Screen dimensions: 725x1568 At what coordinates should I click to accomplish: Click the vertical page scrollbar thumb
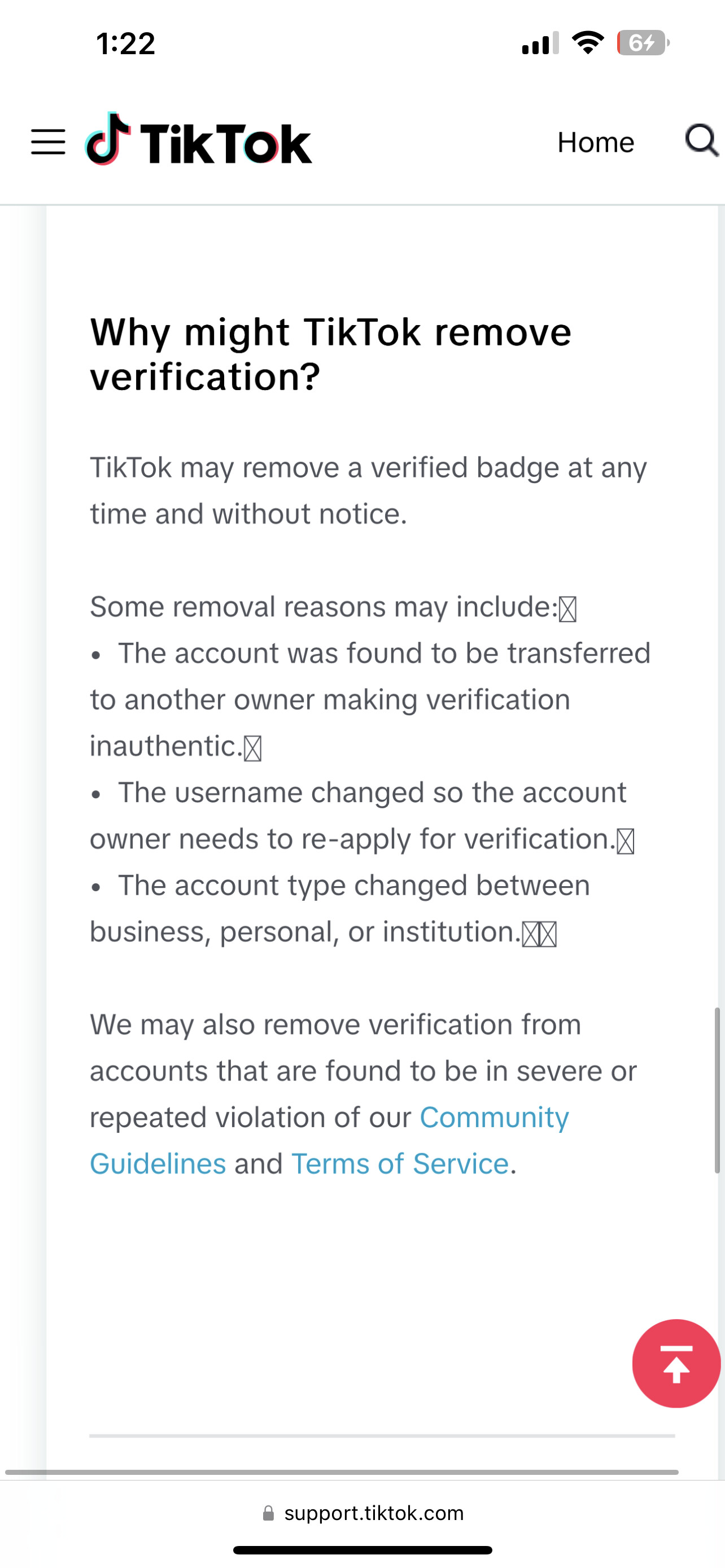718,1089
